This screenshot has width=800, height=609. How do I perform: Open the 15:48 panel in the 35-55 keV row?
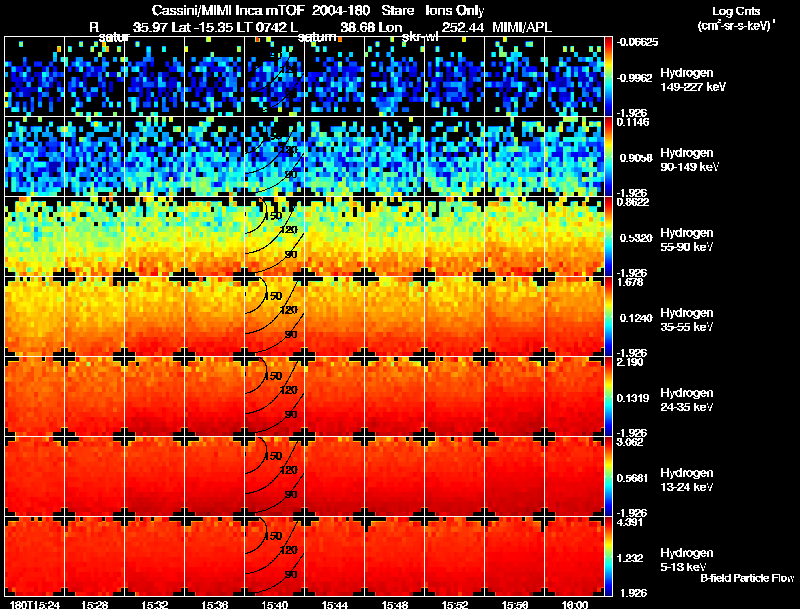click(394, 317)
